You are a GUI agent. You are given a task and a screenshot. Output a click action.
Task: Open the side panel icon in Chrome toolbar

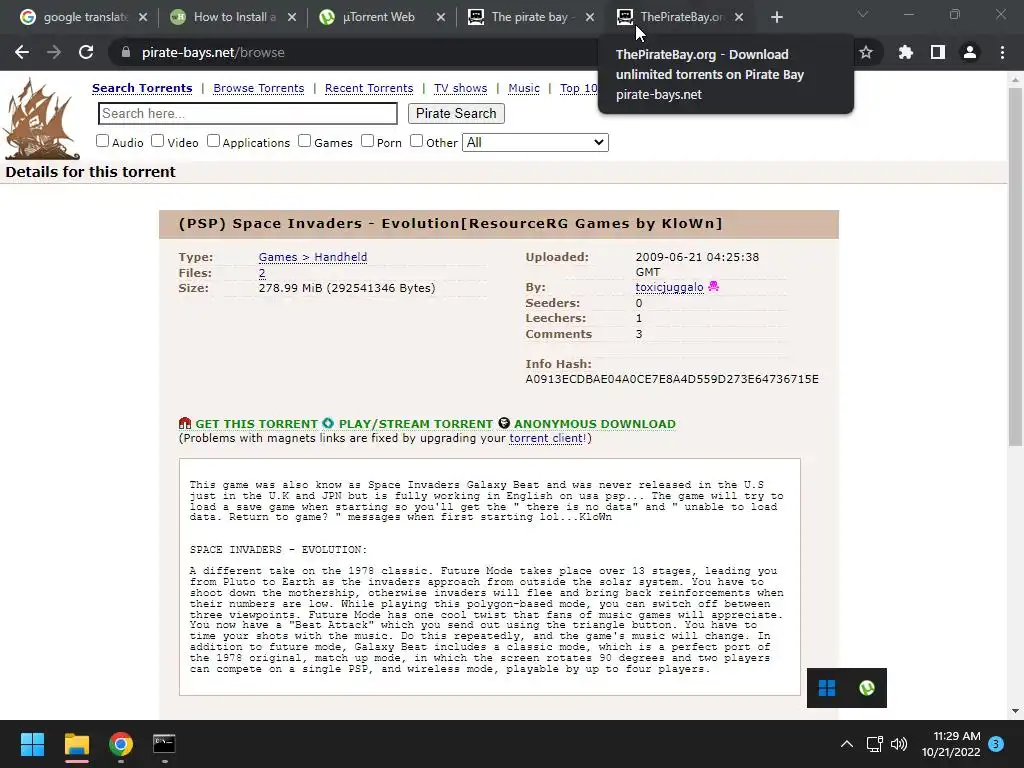pyautogui.click(x=938, y=52)
